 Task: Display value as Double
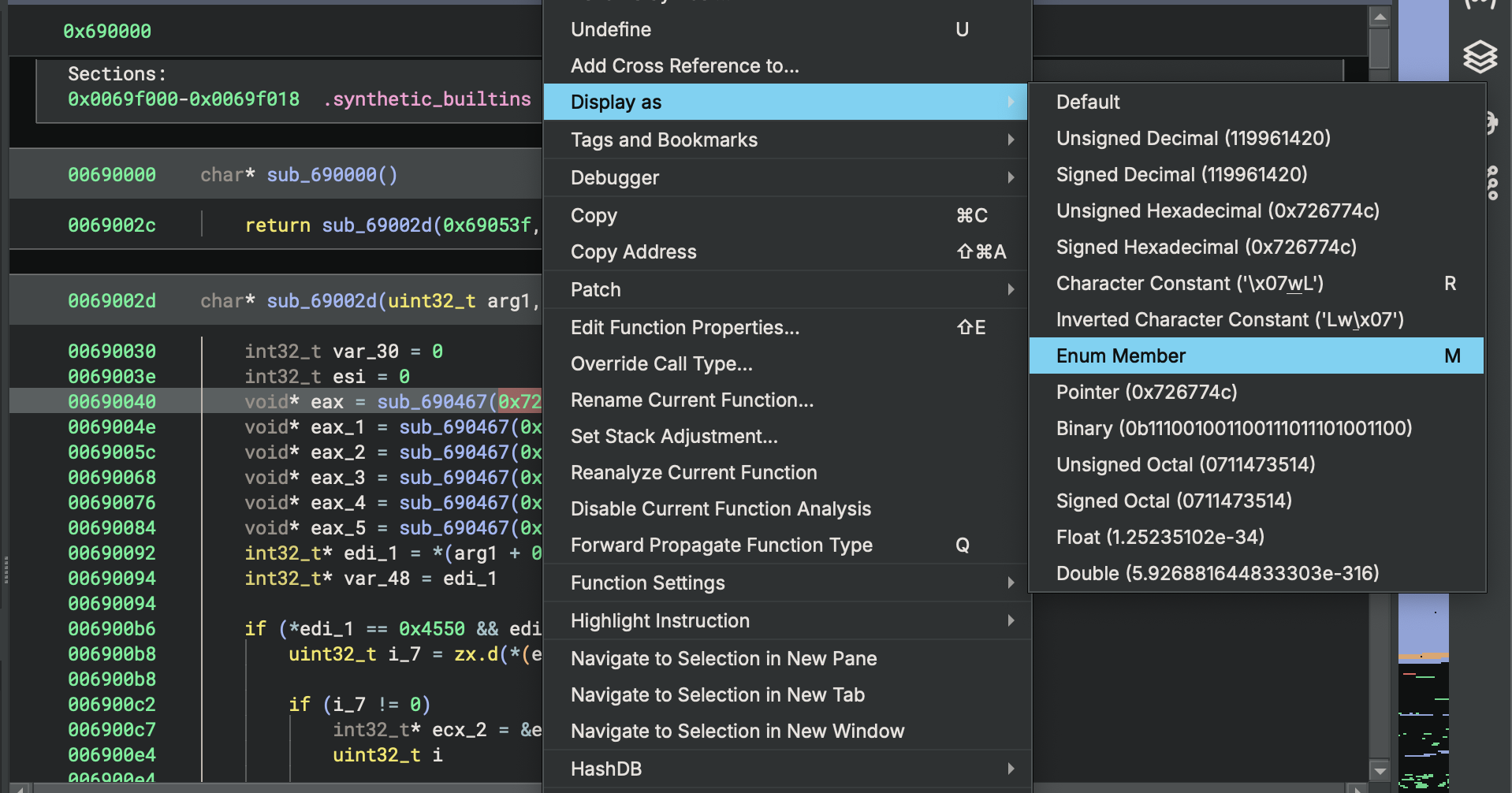1257,573
